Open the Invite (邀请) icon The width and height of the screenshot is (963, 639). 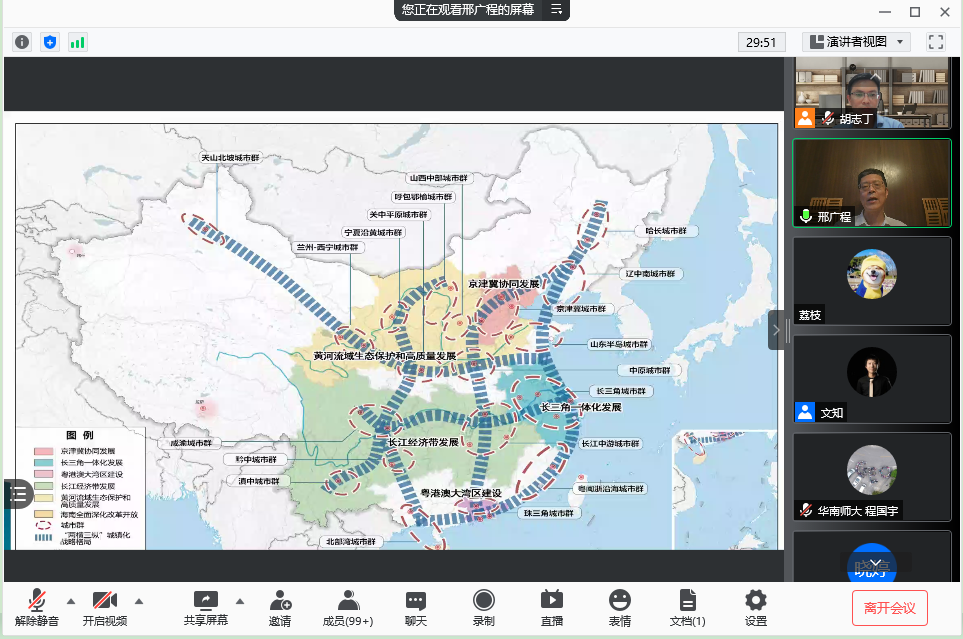point(280,607)
